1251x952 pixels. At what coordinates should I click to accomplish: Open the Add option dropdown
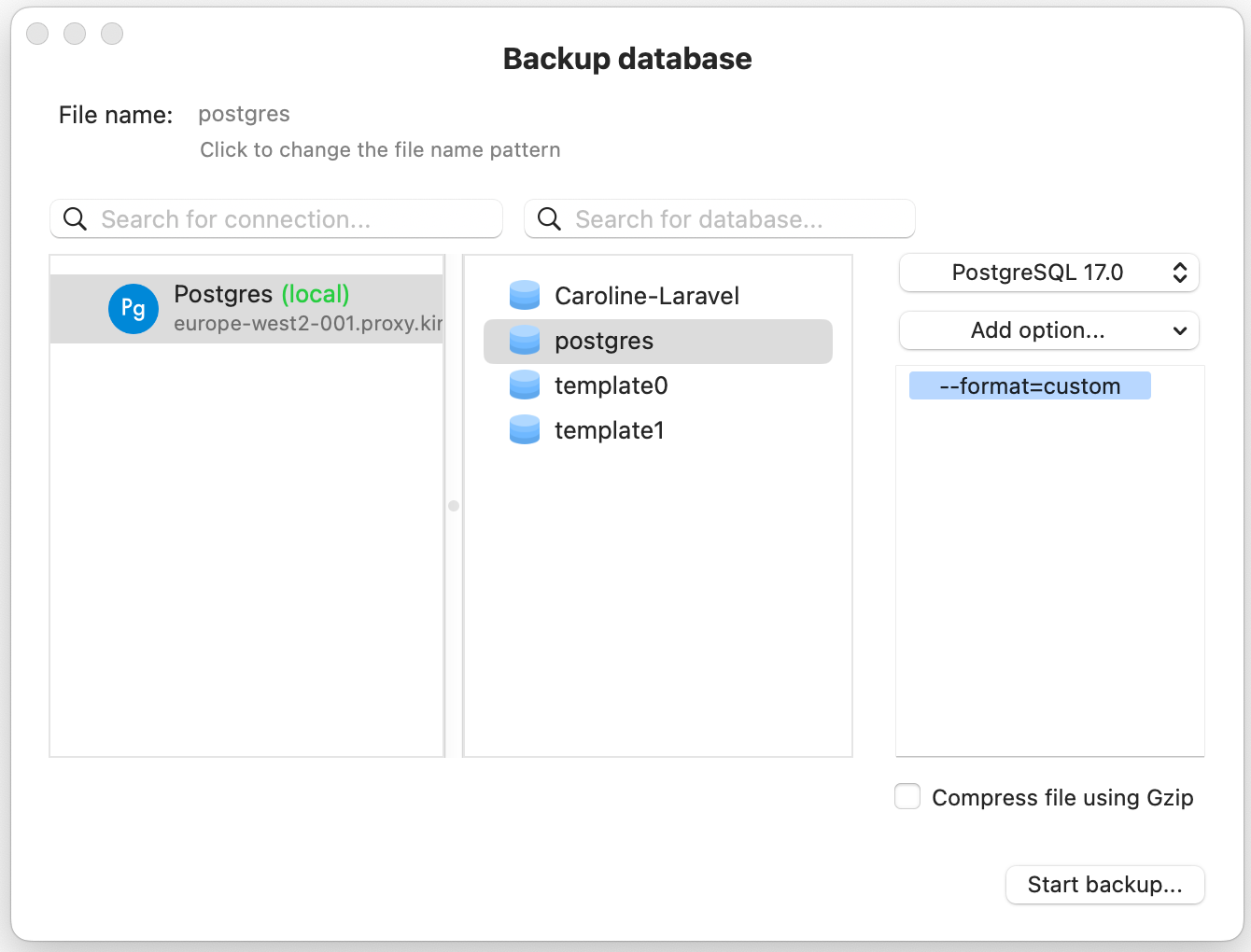tap(1047, 330)
